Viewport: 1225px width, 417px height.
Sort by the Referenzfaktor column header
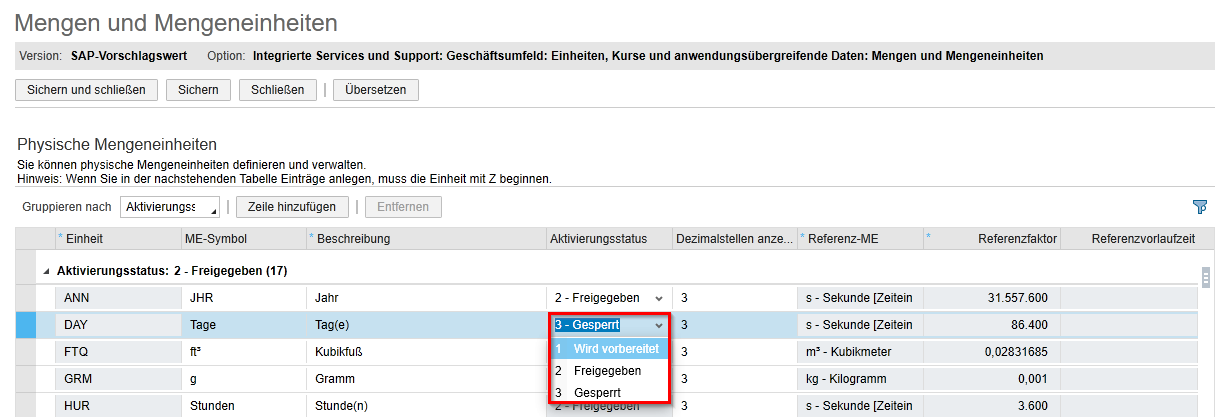[1016, 239]
